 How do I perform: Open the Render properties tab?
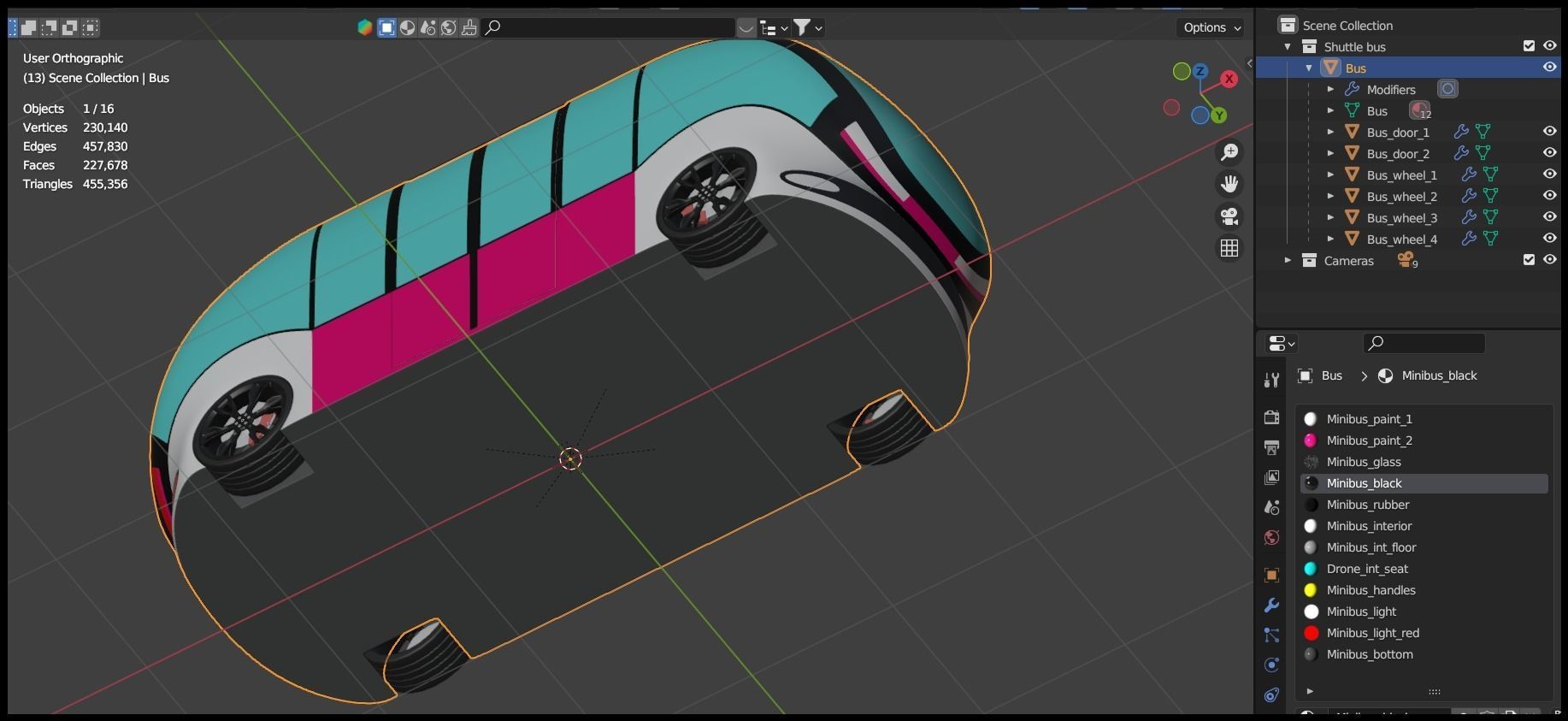(1271, 417)
